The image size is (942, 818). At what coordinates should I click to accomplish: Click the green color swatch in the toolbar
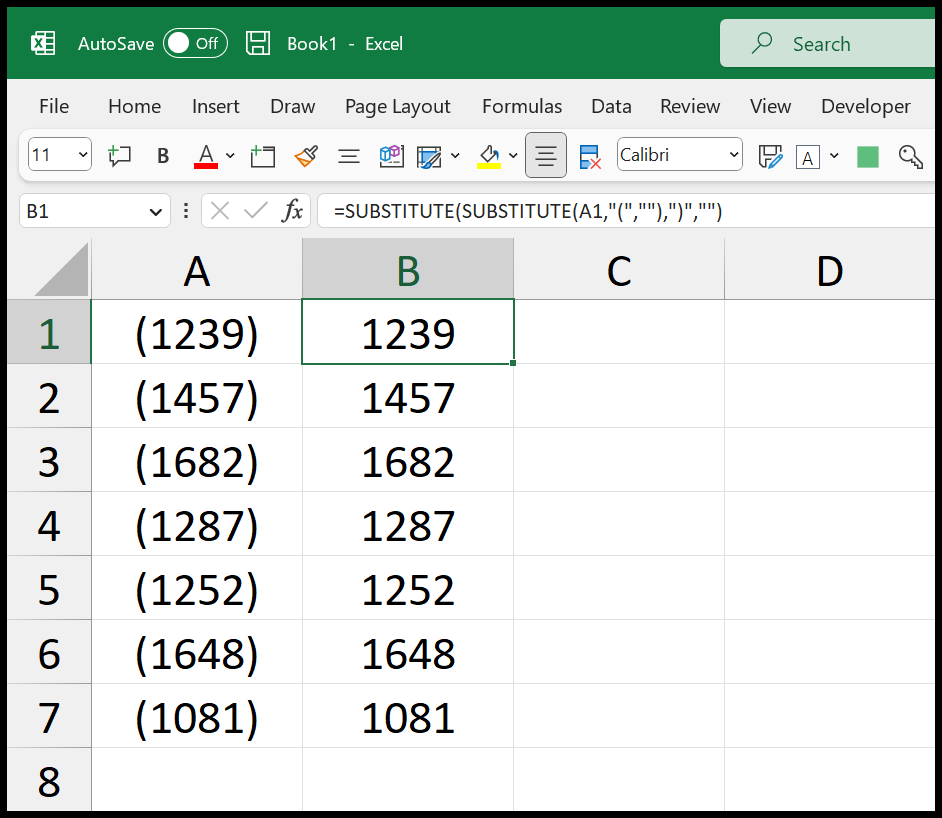(x=867, y=156)
